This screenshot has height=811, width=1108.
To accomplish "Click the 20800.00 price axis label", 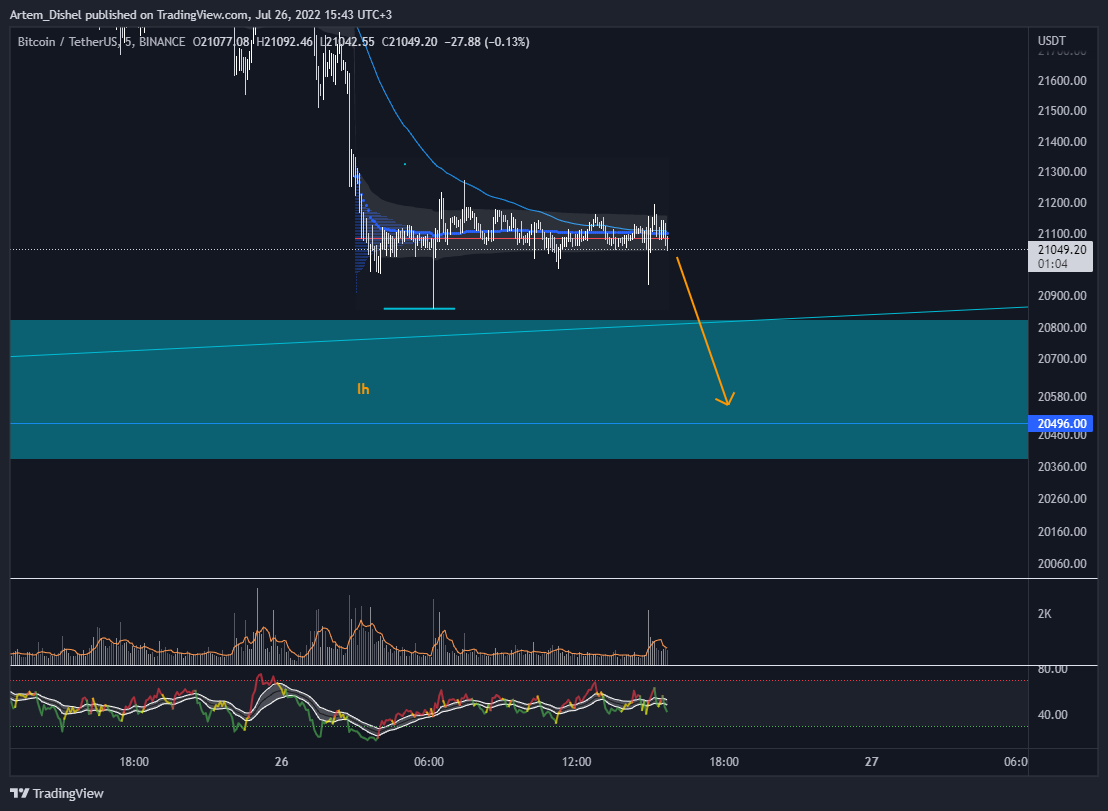I will (1061, 327).
